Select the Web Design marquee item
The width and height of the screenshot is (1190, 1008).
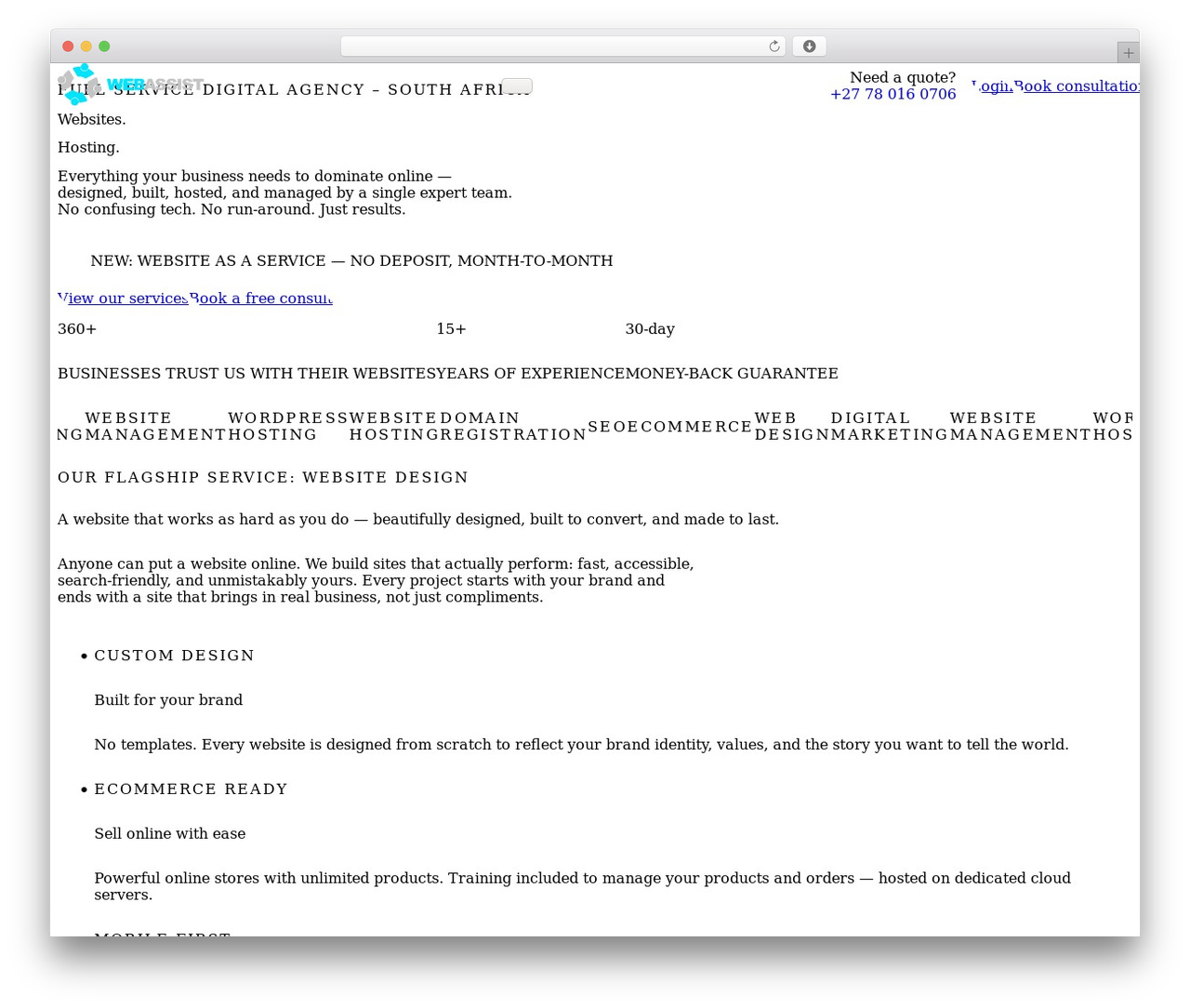tap(791, 427)
